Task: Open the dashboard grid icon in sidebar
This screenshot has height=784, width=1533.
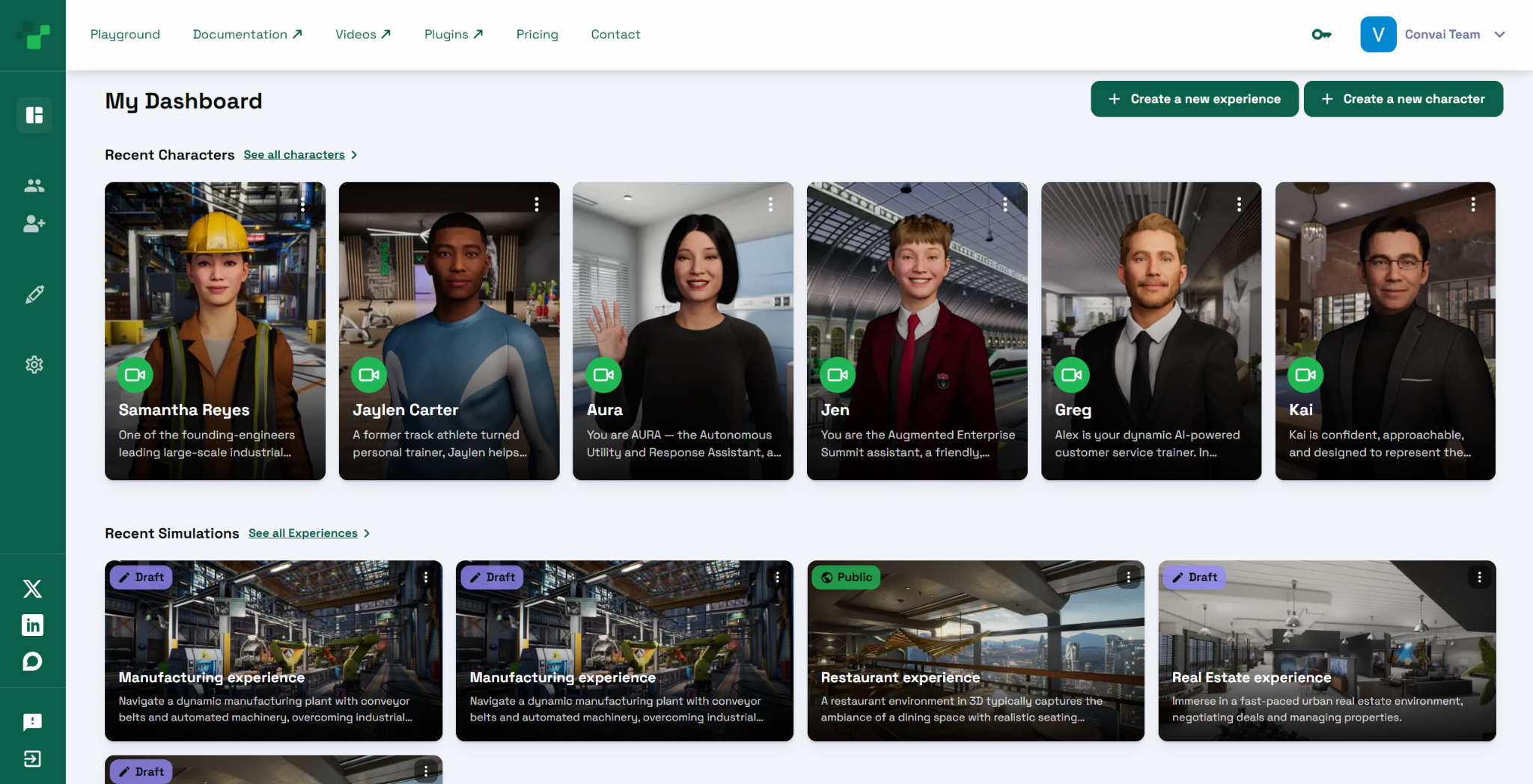Action: 34,114
